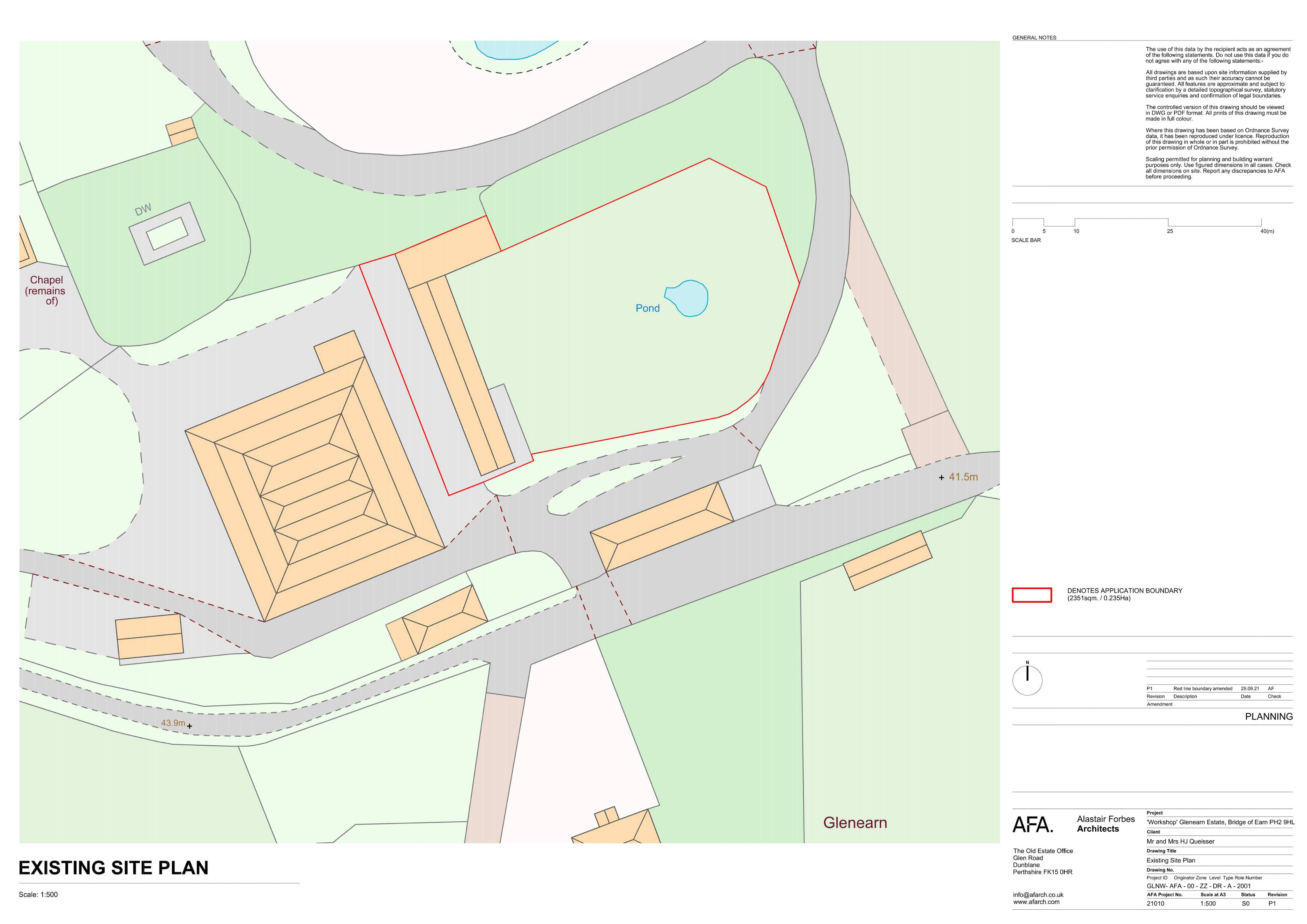Click drawing title 'Existing Site Plan' in title block
1307x924 pixels.
point(1170,860)
